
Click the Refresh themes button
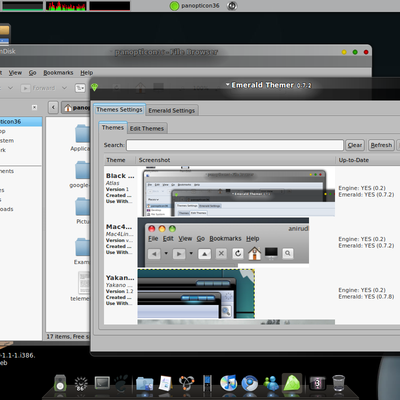[x=381, y=145]
